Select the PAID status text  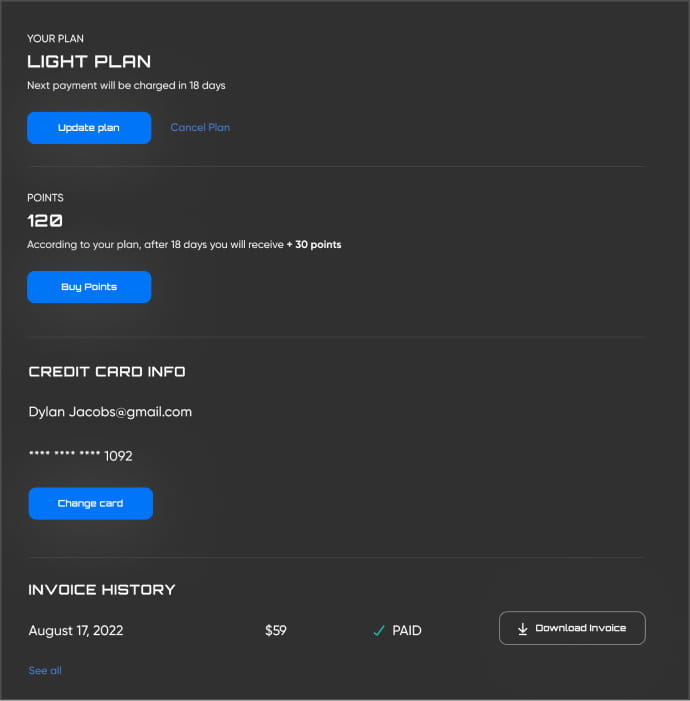pos(407,631)
